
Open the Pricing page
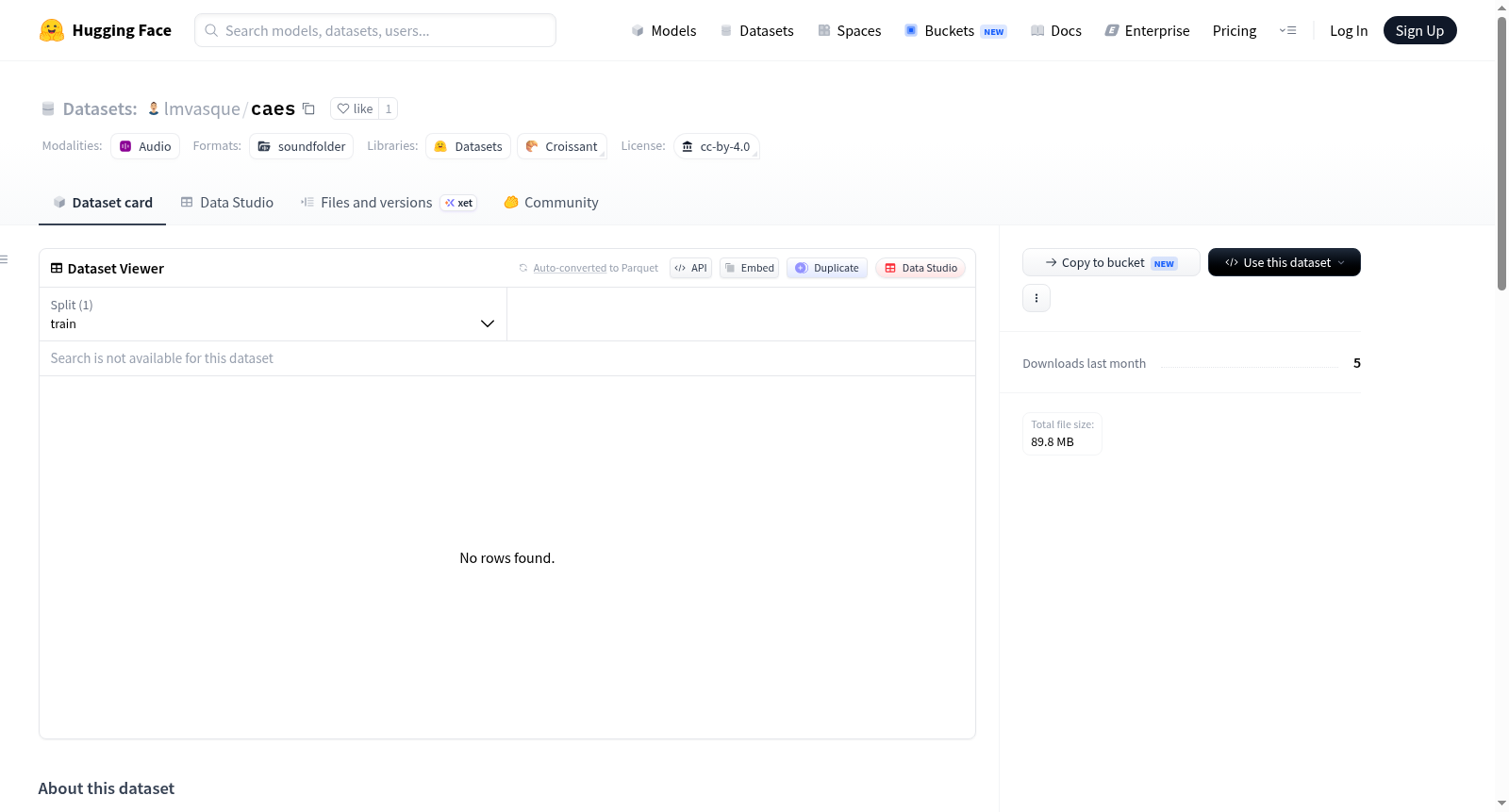(x=1235, y=30)
